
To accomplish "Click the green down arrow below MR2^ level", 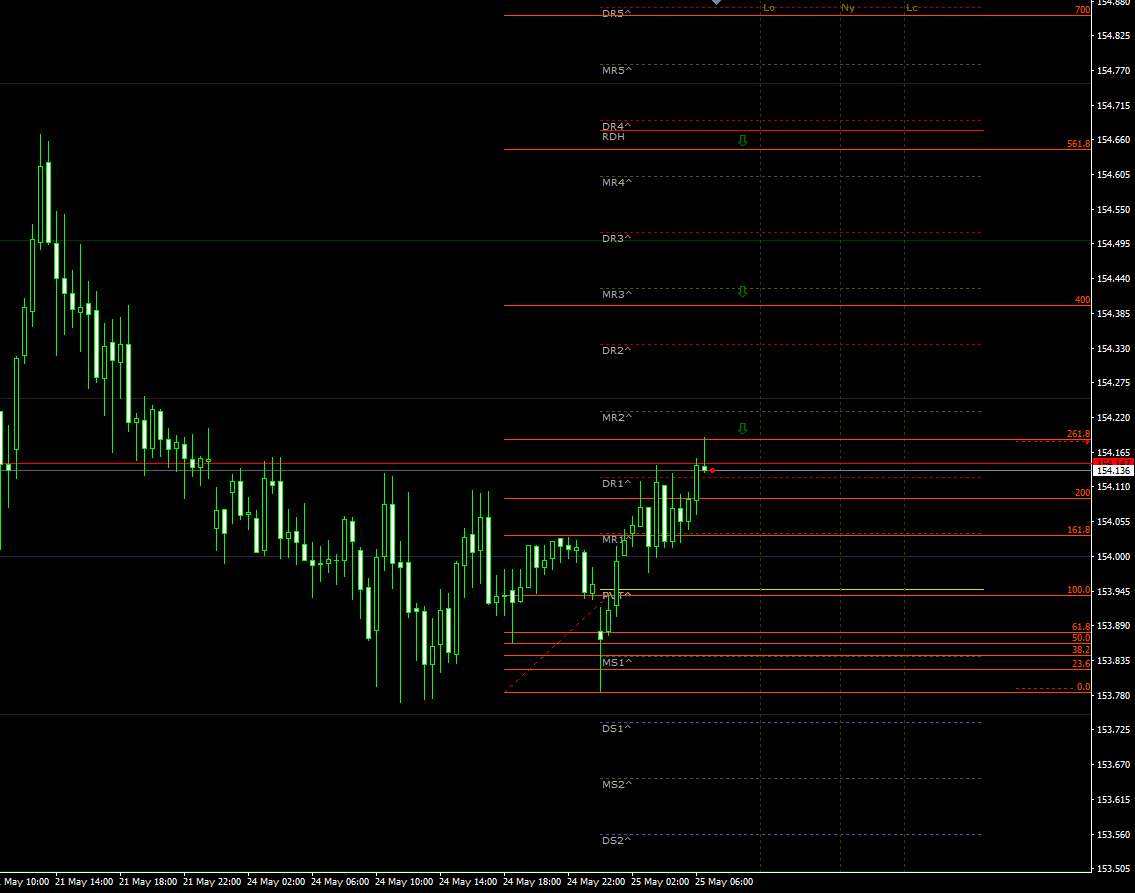I will [x=742, y=428].
